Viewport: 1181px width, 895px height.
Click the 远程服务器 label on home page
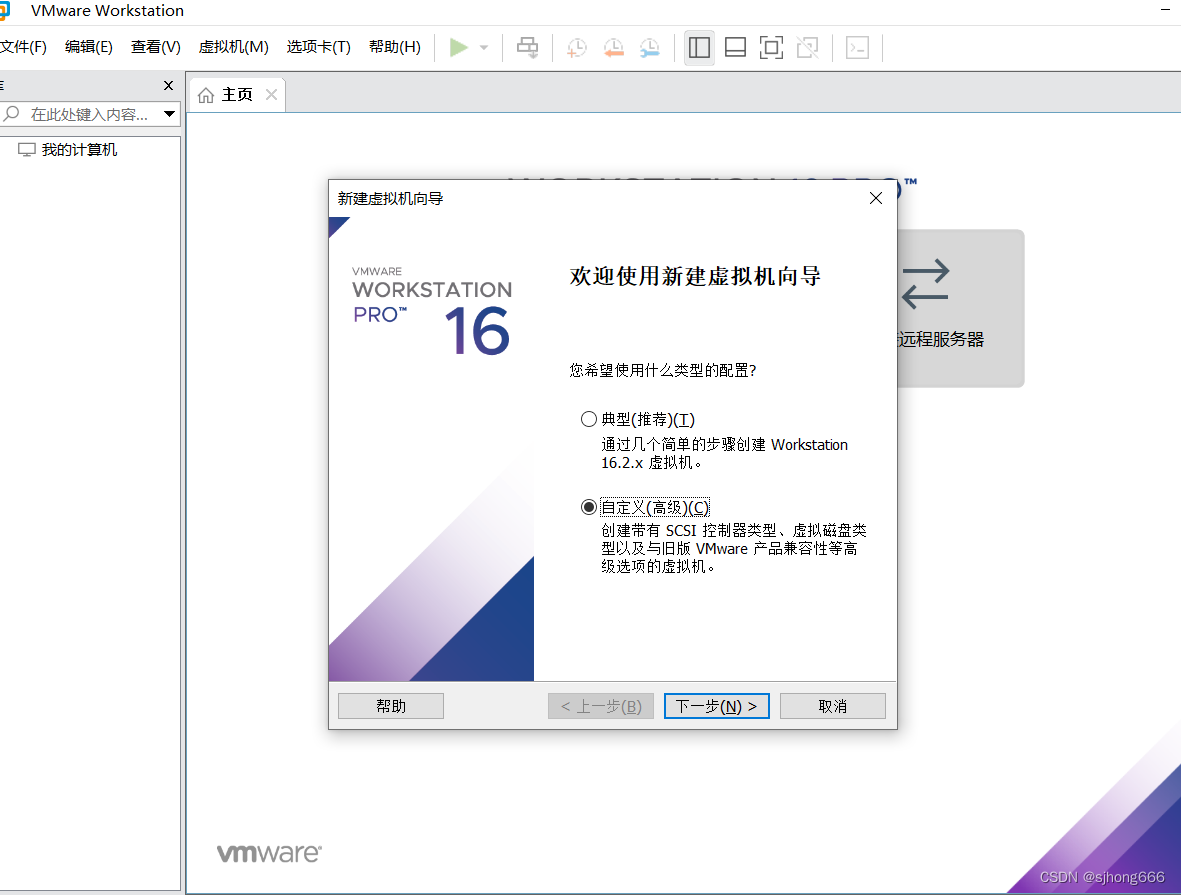coord(941,339)
